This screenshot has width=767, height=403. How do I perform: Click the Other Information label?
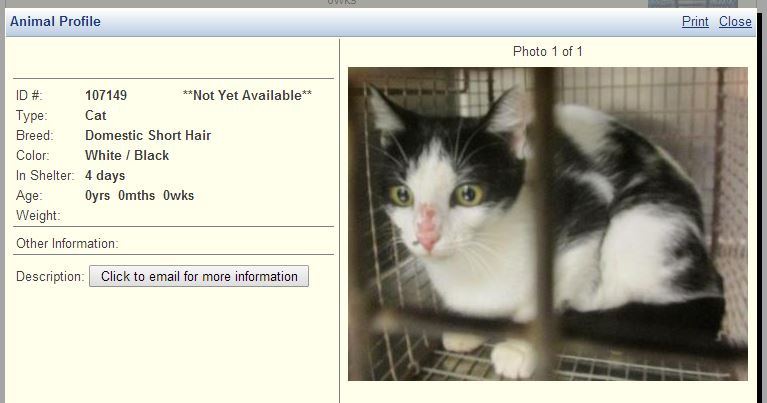pos(68,244)
